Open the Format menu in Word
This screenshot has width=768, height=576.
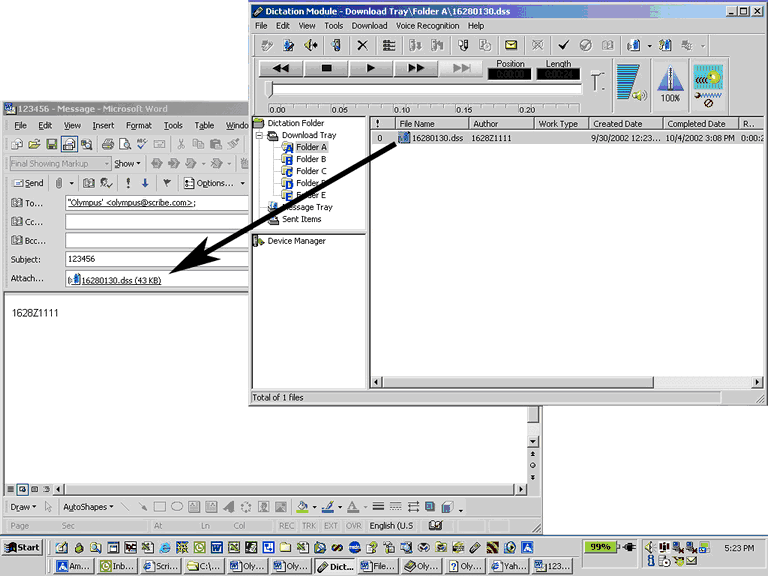point(139,125)
